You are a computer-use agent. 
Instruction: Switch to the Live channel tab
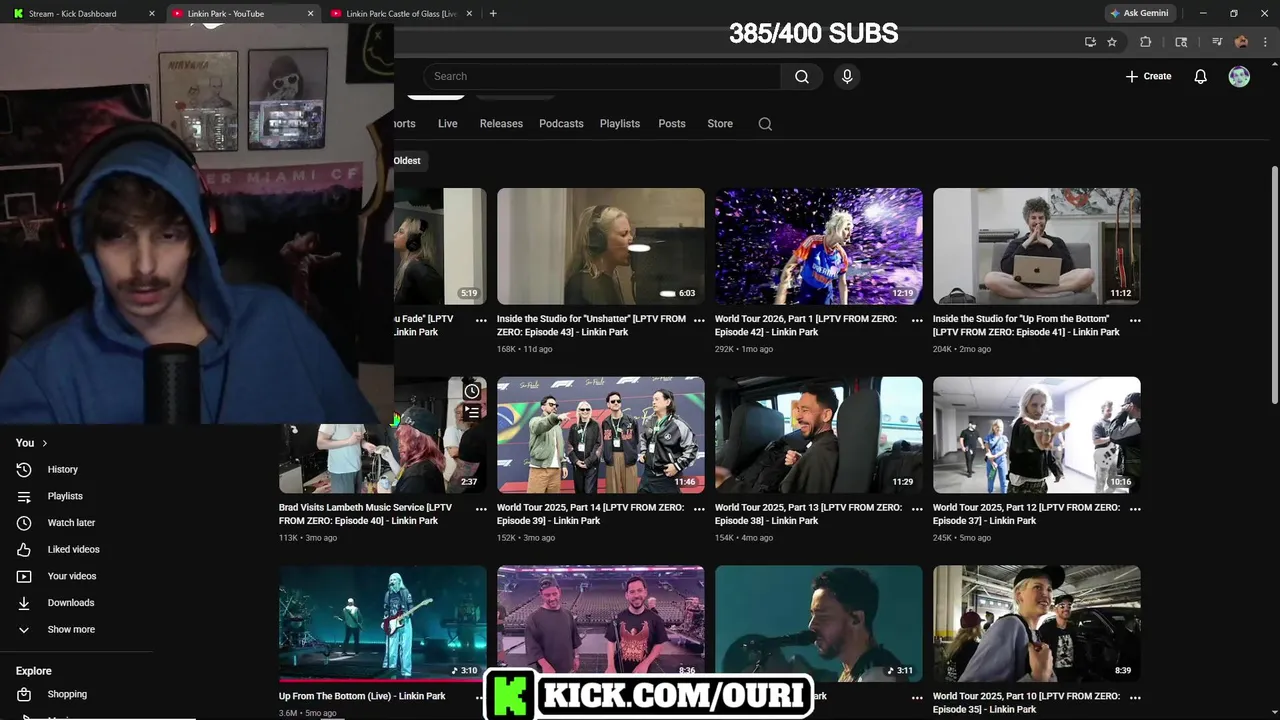coord(447,124)
